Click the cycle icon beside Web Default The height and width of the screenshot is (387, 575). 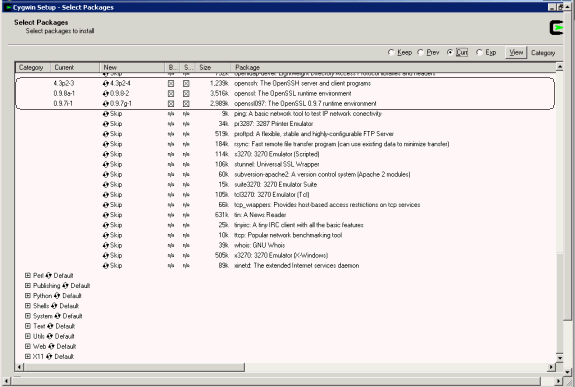pos(51,346)
